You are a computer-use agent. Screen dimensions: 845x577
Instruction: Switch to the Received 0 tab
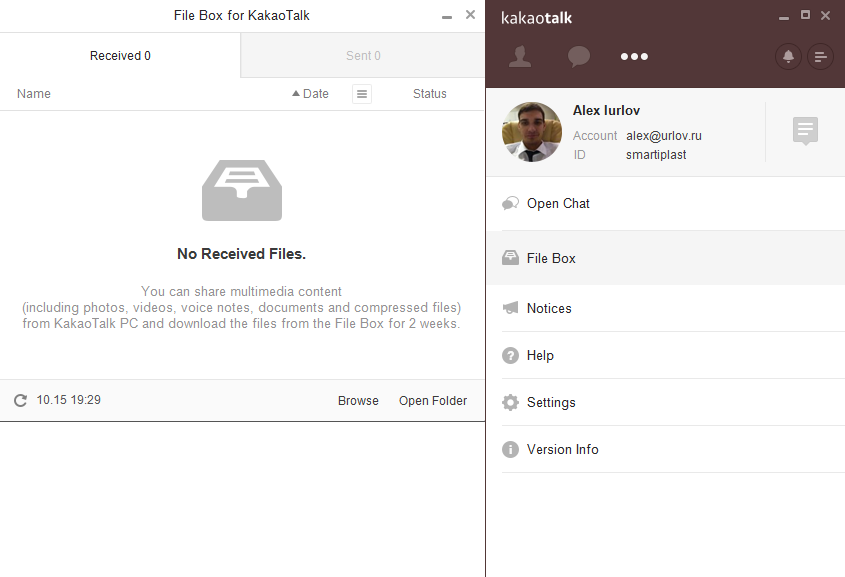click(120, 55)
